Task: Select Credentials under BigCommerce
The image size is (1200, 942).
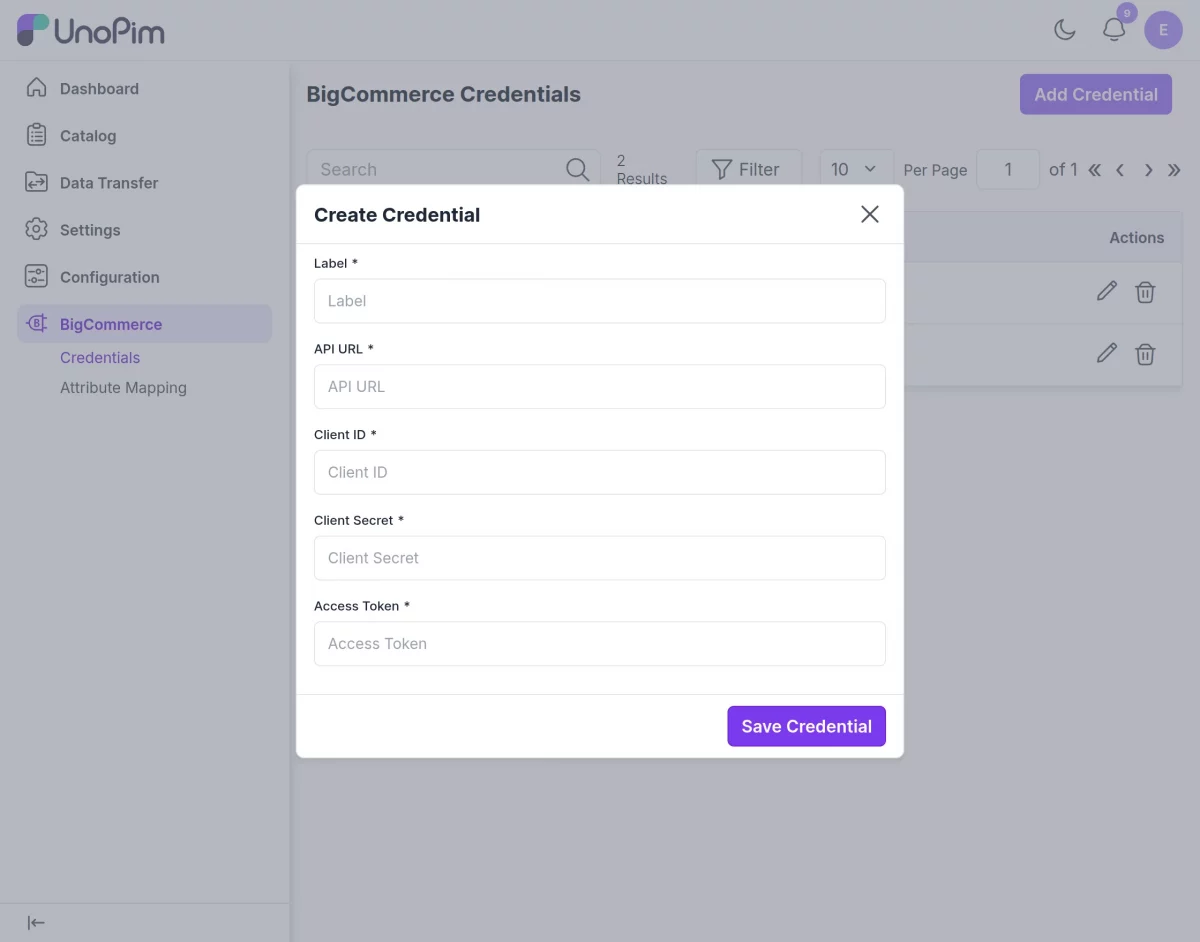Action: pos(100,357)
